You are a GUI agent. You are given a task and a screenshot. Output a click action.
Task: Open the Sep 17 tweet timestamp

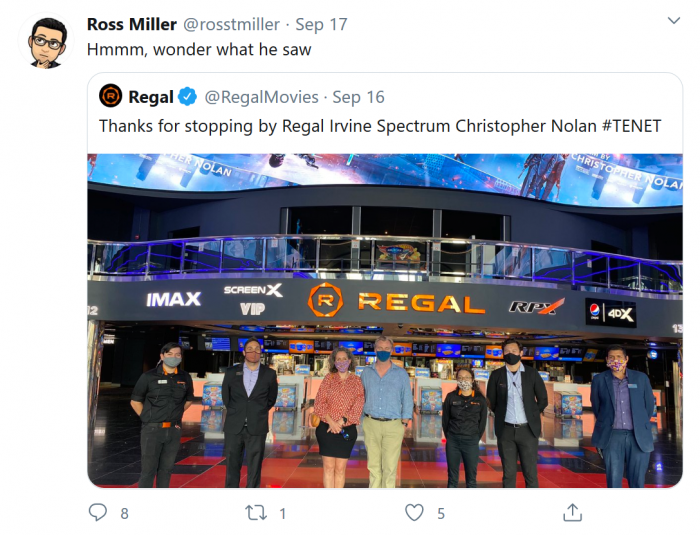pyautogui.click(x=322, y=23)
